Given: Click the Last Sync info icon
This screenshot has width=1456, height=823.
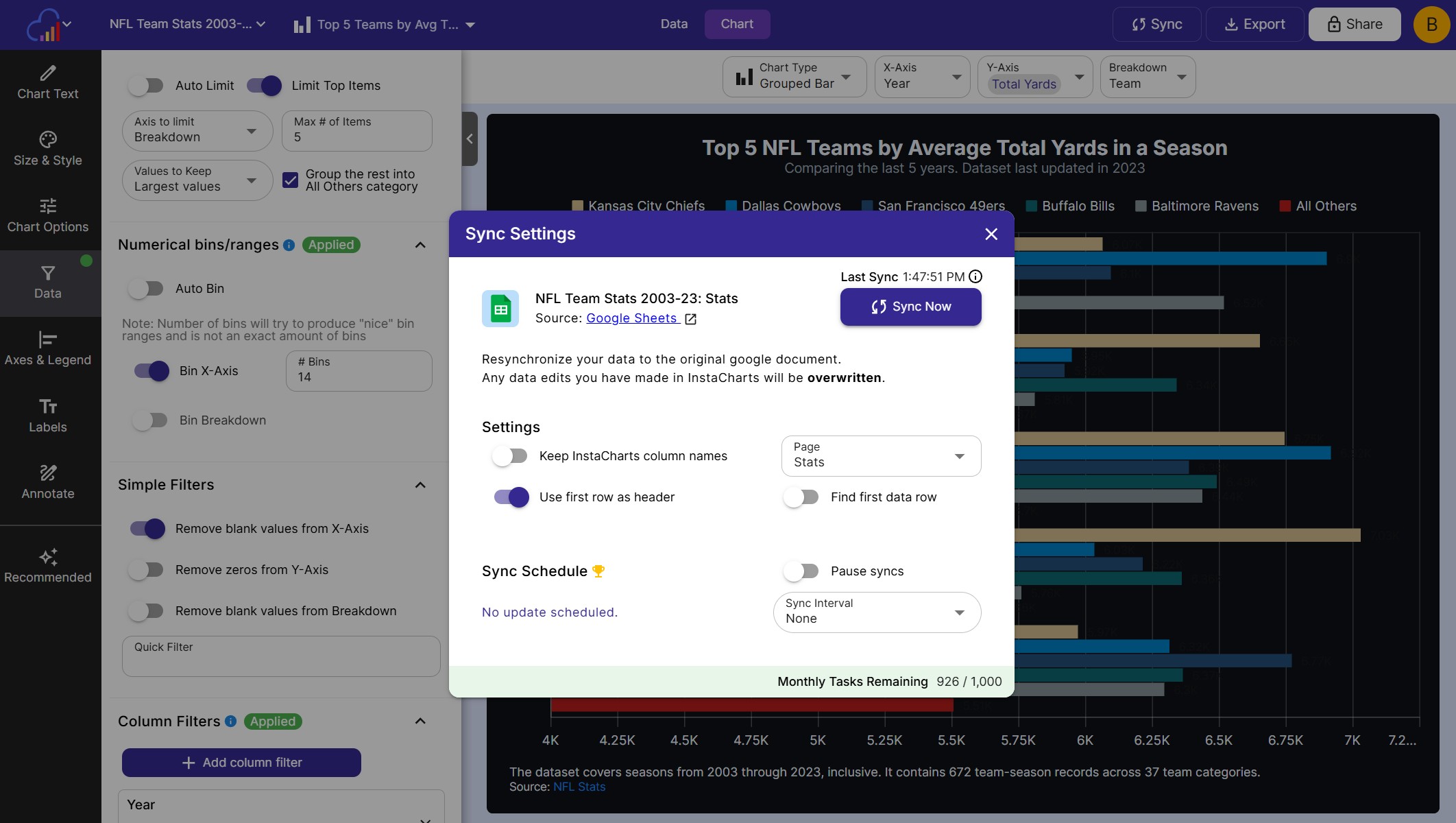Looking at the screenshot, I should point(975,276).
